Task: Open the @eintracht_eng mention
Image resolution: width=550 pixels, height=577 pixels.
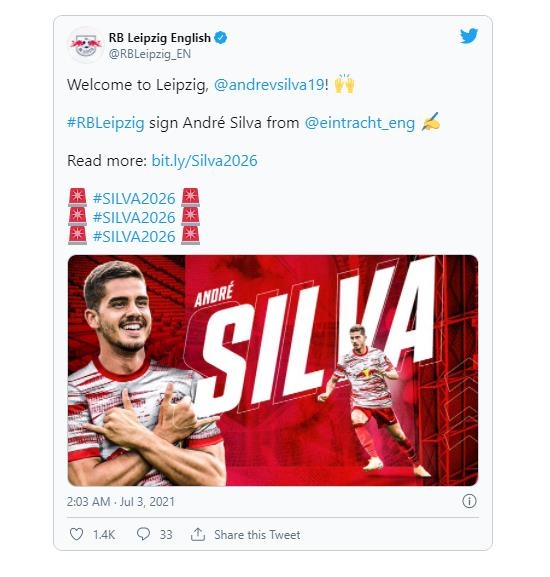Action: tap(359, 123)
